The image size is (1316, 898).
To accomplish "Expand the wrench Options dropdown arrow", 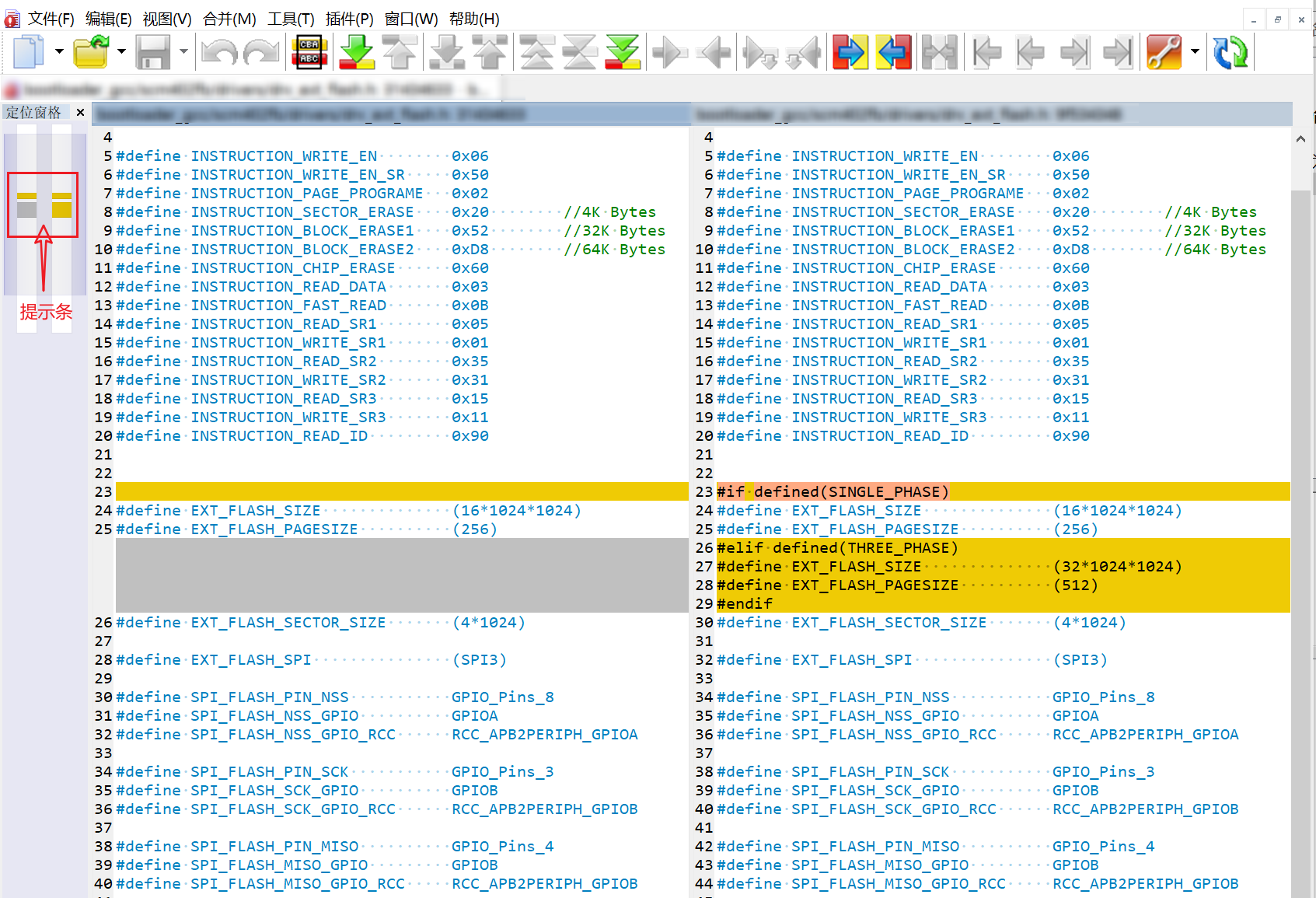I will pos(1195,52).
